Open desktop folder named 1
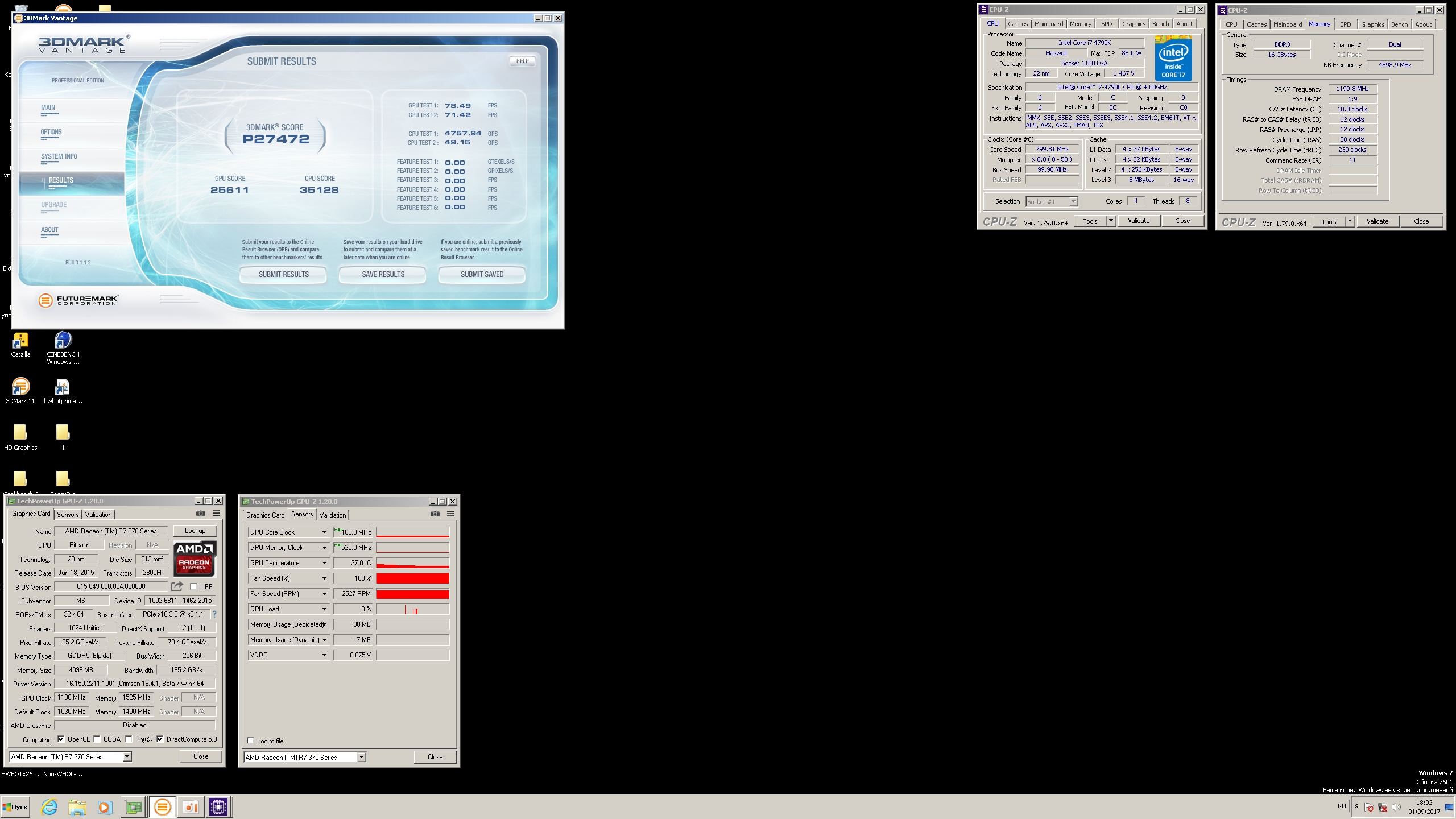Viewport: 1456px width, 819px height. [63, 437]
